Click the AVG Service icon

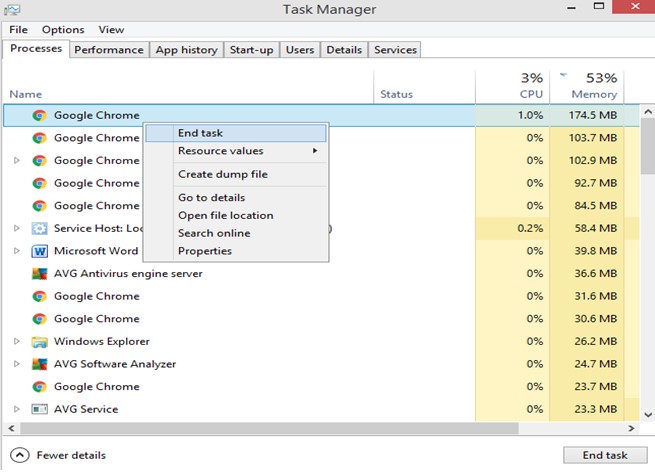pos(39,409)
